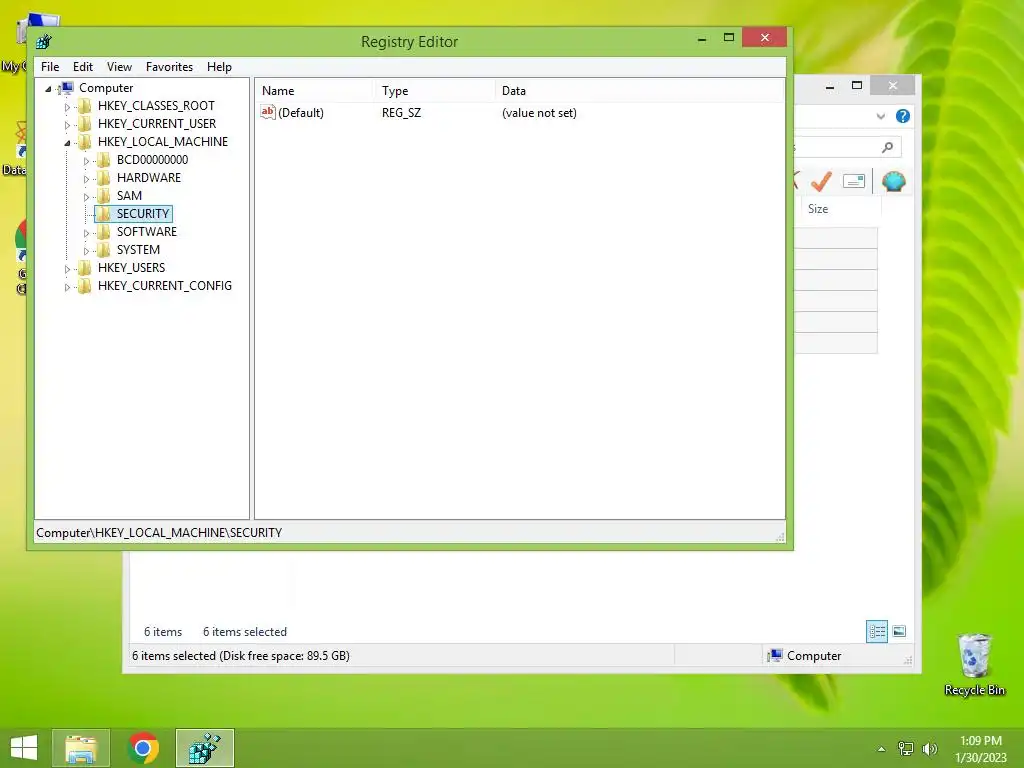Switch to details view in background window
1024x768 pixels.
(877, 632)
